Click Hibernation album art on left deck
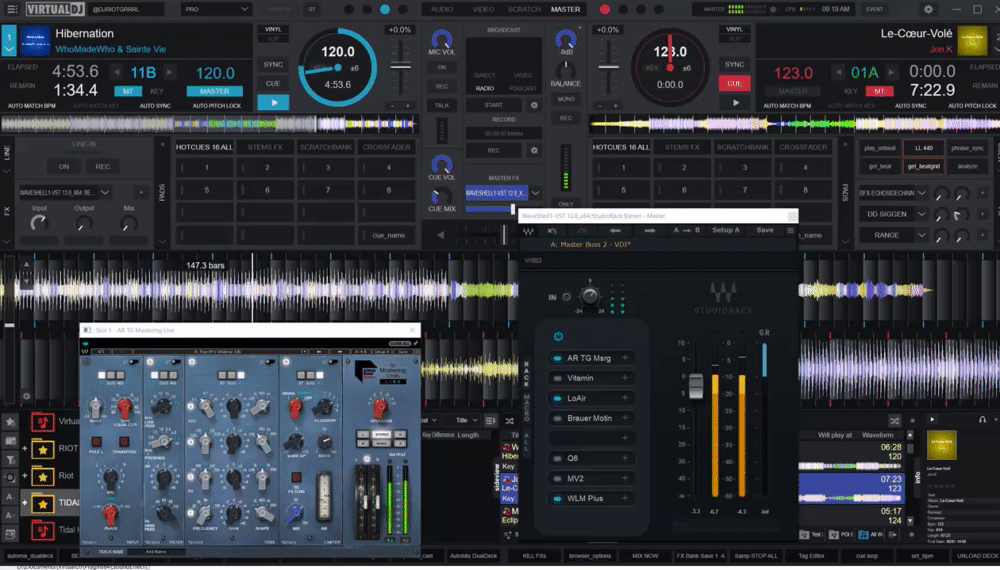The height and width of the screenshot is (570, 1000). pos(35,40)
